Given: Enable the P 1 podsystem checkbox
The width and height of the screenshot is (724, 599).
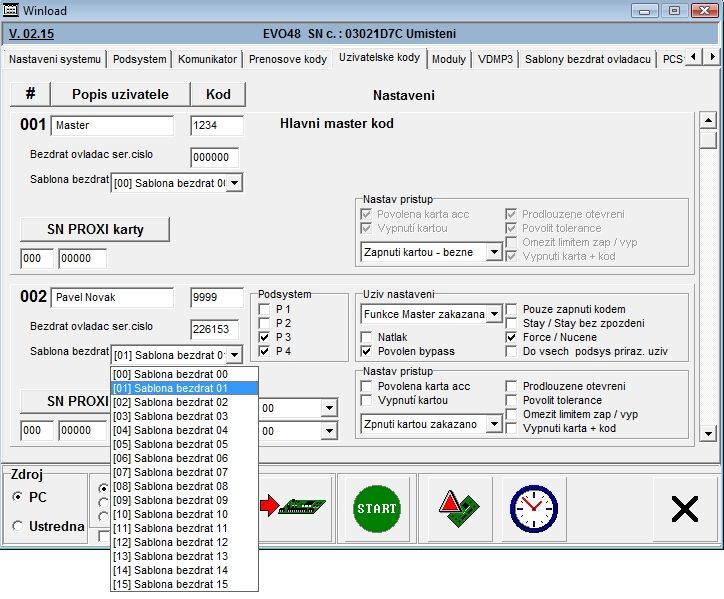Looking at the screenshot, I should [265, 310].
